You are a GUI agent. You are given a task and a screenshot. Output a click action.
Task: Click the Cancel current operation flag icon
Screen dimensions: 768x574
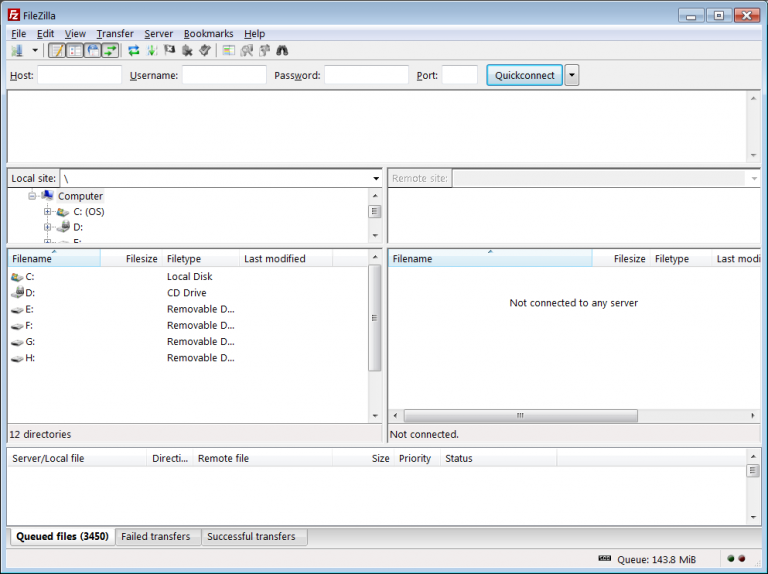pos(169,50)
